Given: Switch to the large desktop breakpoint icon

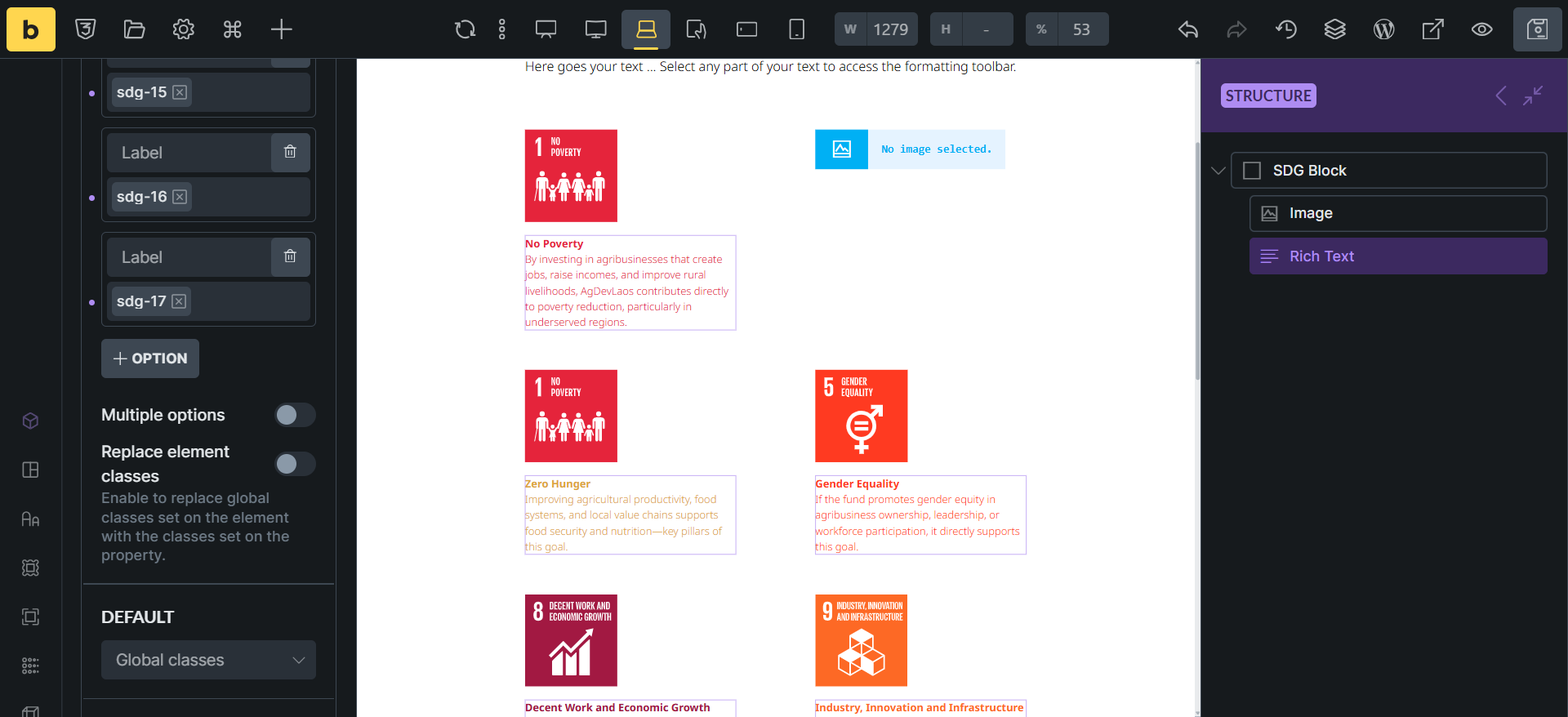Looking at the screenshot, I should [546, 29].
